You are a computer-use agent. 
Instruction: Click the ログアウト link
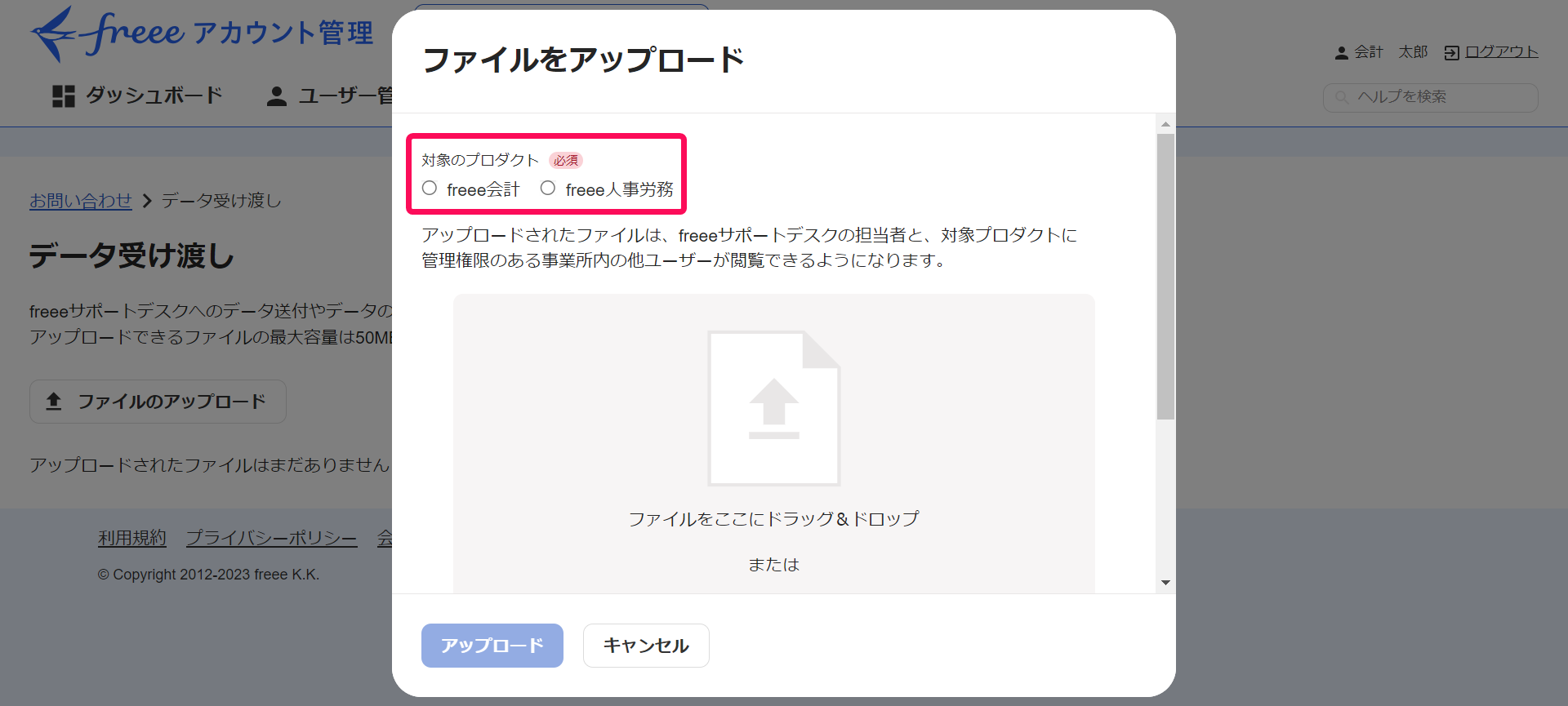pyautogui.click(x=1501, y=52)
